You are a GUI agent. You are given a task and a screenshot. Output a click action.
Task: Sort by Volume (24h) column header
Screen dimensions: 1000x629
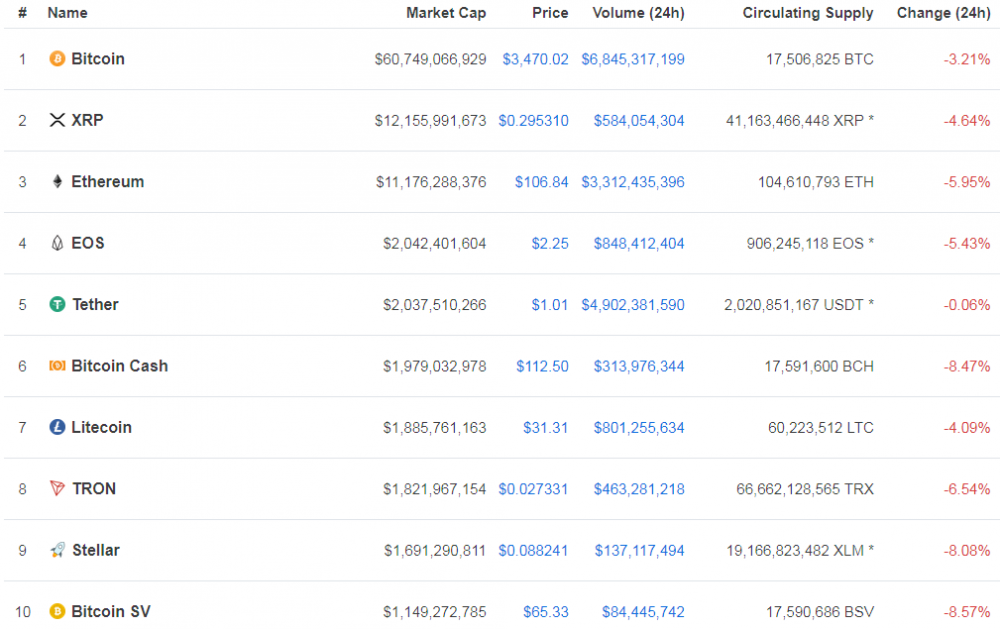(x=638, y=13)
